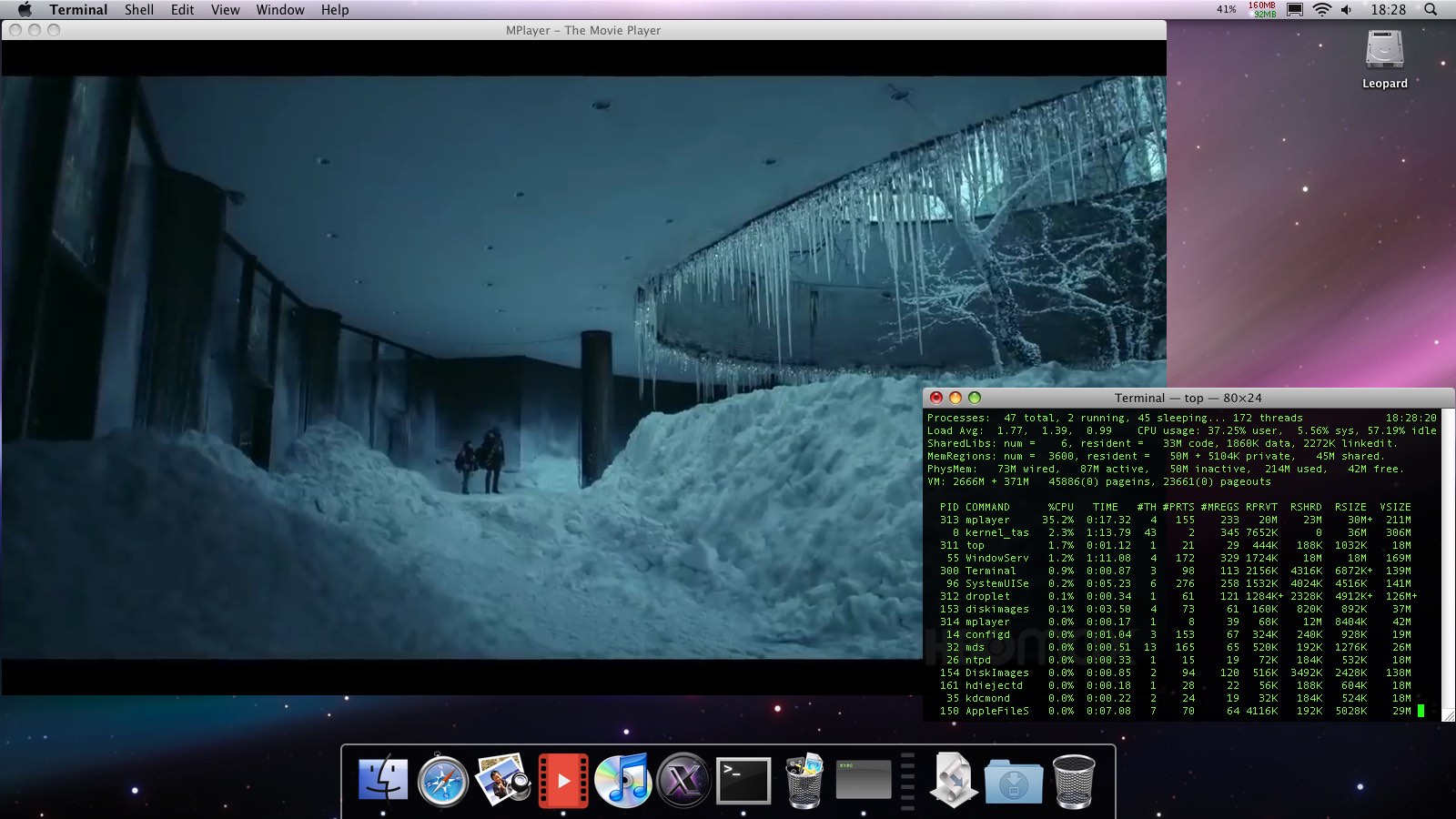Open Spotlight search magnifier
The width and height of the screenshot is (1456, 819).
pyautogui.click(x=1431, y=9)
